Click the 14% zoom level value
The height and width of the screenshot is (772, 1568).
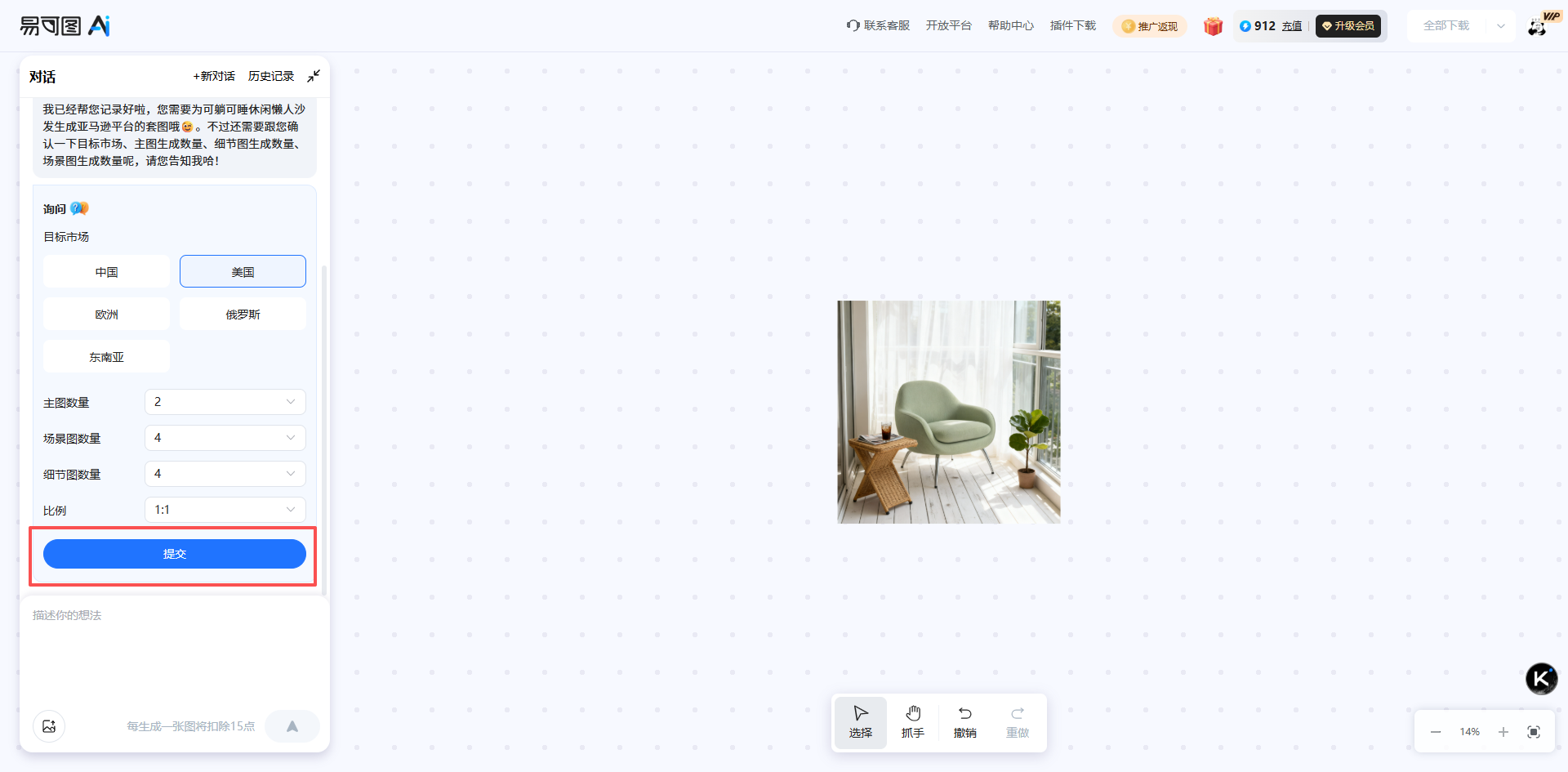1470,732
